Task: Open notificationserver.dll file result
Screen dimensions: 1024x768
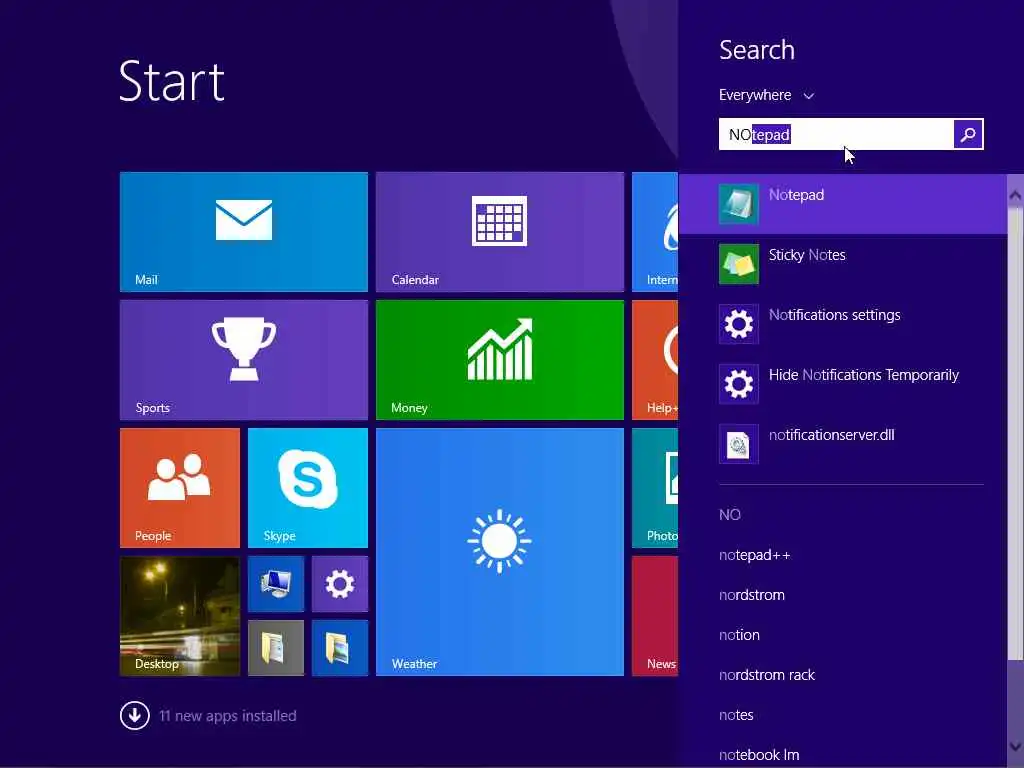Action: [843, 444]
